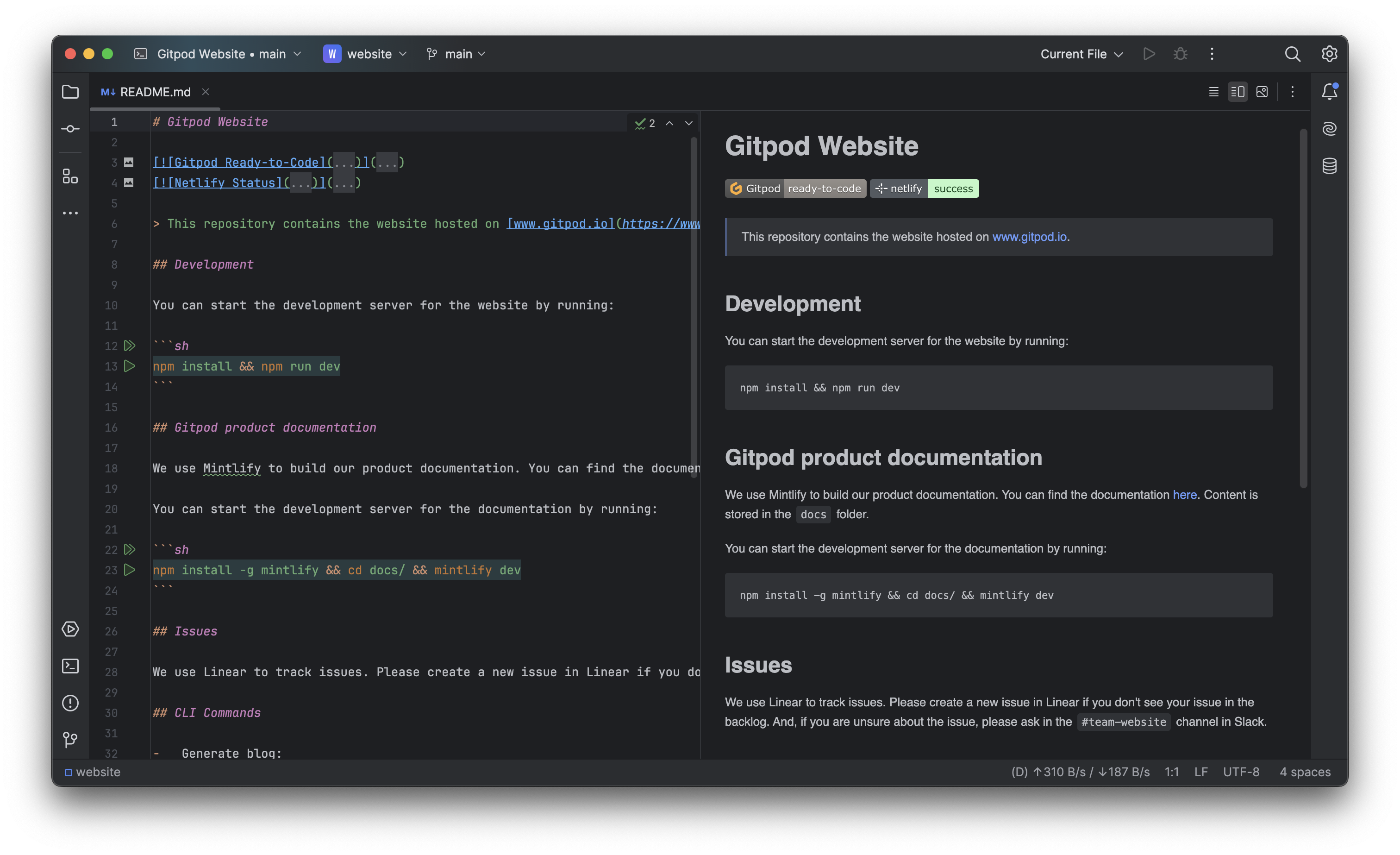Open the Database tool window
The width and height of the screenshot is (1400, 855).
click(1329, 166)
